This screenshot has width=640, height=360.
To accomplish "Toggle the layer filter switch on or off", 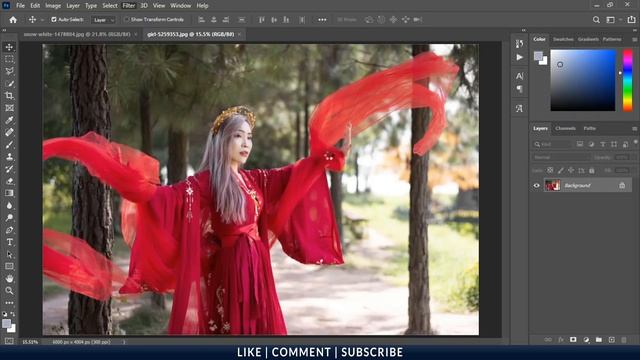I will pos(636,142).
